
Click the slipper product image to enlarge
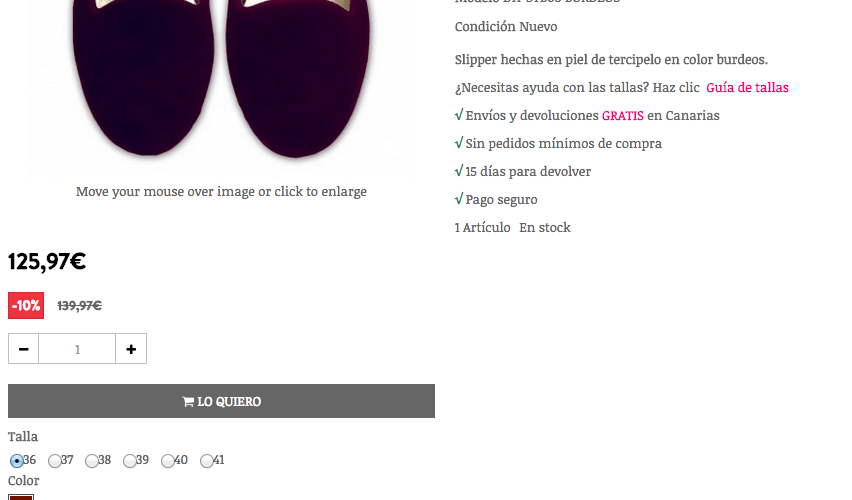(x=221, y=82)
